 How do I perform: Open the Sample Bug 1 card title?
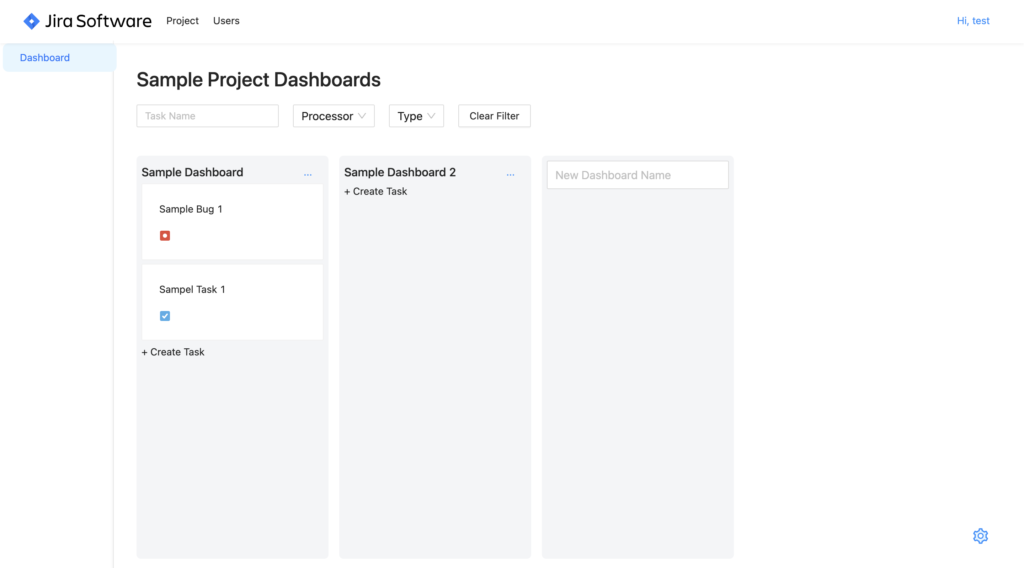pos(191,209)
